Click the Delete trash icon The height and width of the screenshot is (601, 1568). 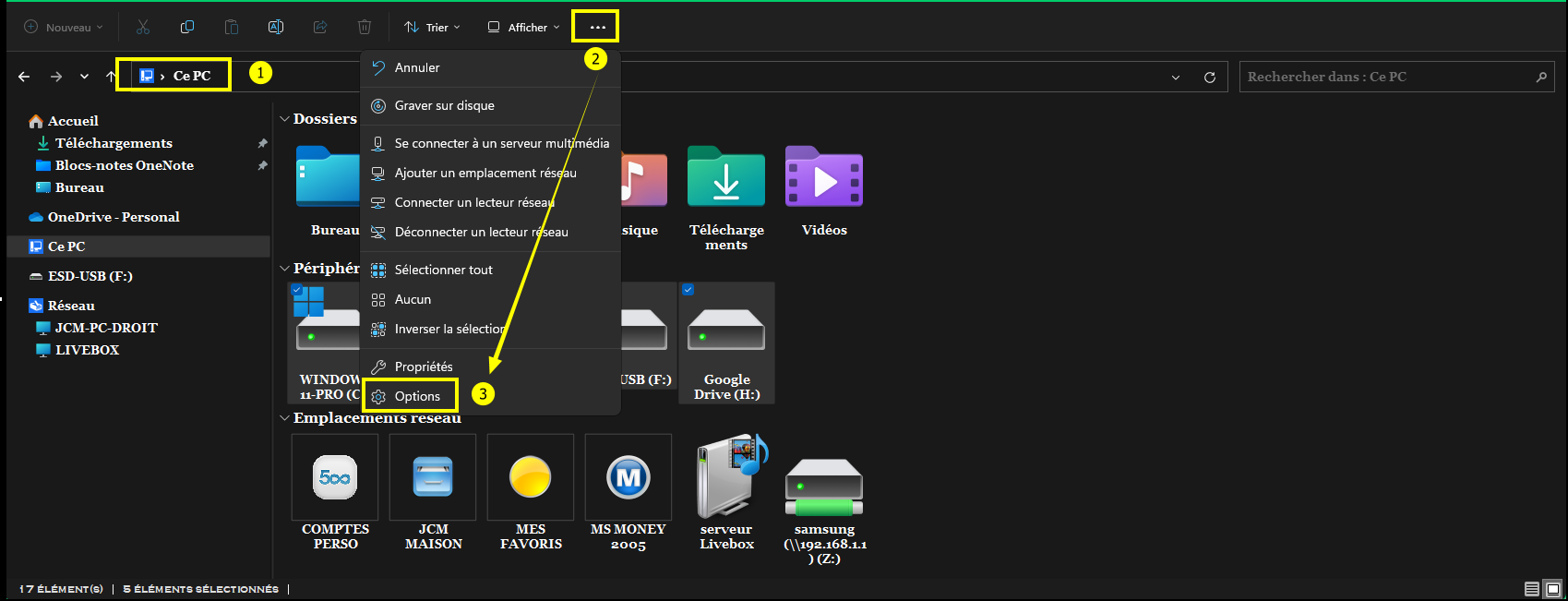point(365,27)
